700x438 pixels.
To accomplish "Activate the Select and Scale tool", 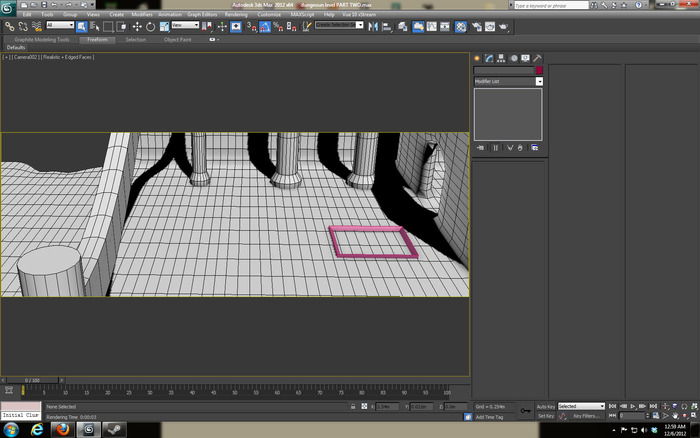I will click(x=164, y=27).
